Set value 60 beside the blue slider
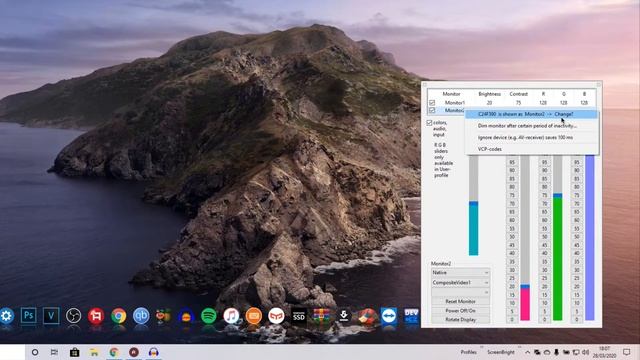Screen dimensions: 640x360 [x=576, y=220]
